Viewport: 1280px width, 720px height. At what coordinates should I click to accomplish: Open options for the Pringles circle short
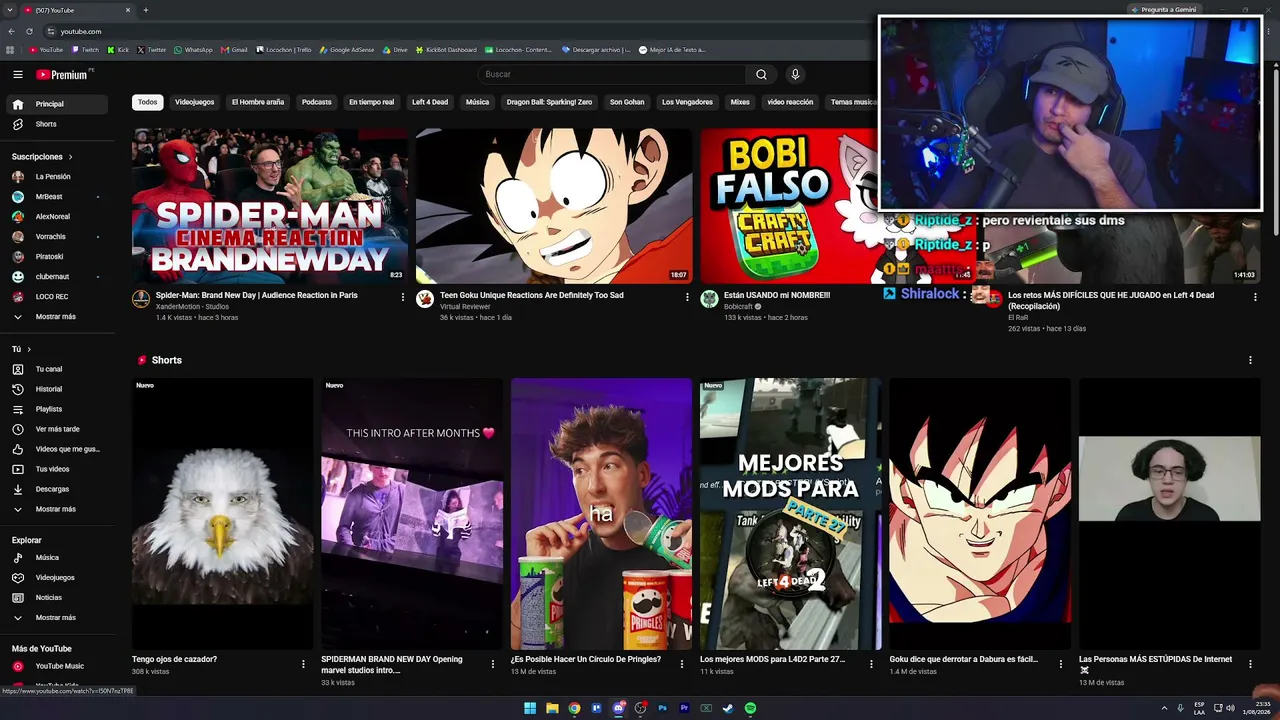pyautogui.click(x=682, y=664)
